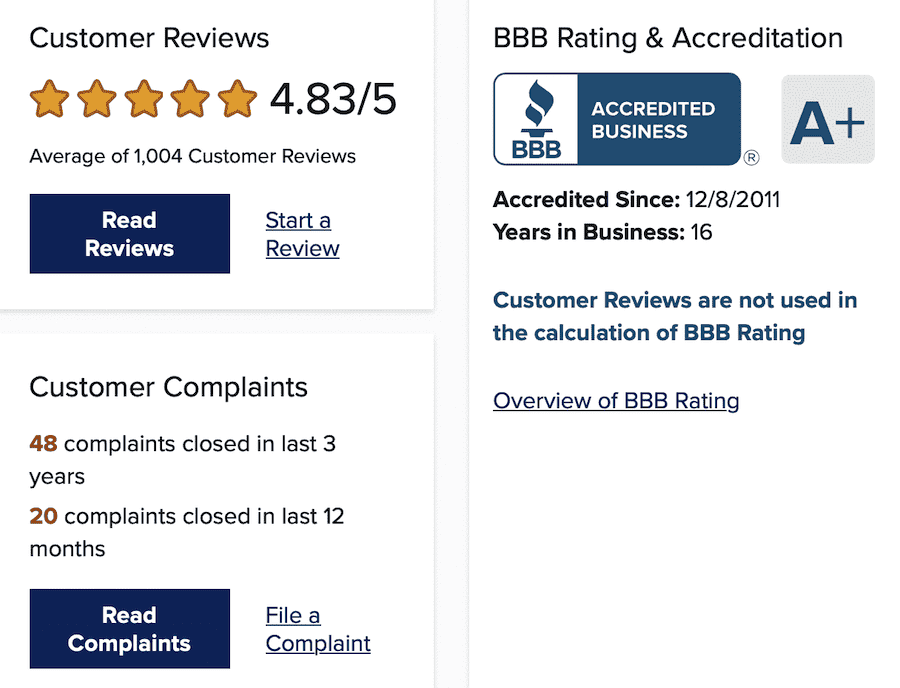The height and width of the screenshot is (688, 900).
Task: Click the 4.83/5 rating score
Action: pos(333,99)
